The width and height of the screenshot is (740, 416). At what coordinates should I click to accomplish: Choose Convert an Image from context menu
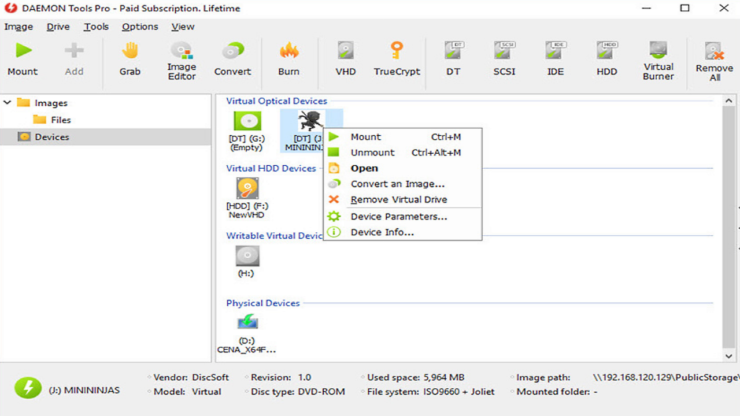(403, 184)
